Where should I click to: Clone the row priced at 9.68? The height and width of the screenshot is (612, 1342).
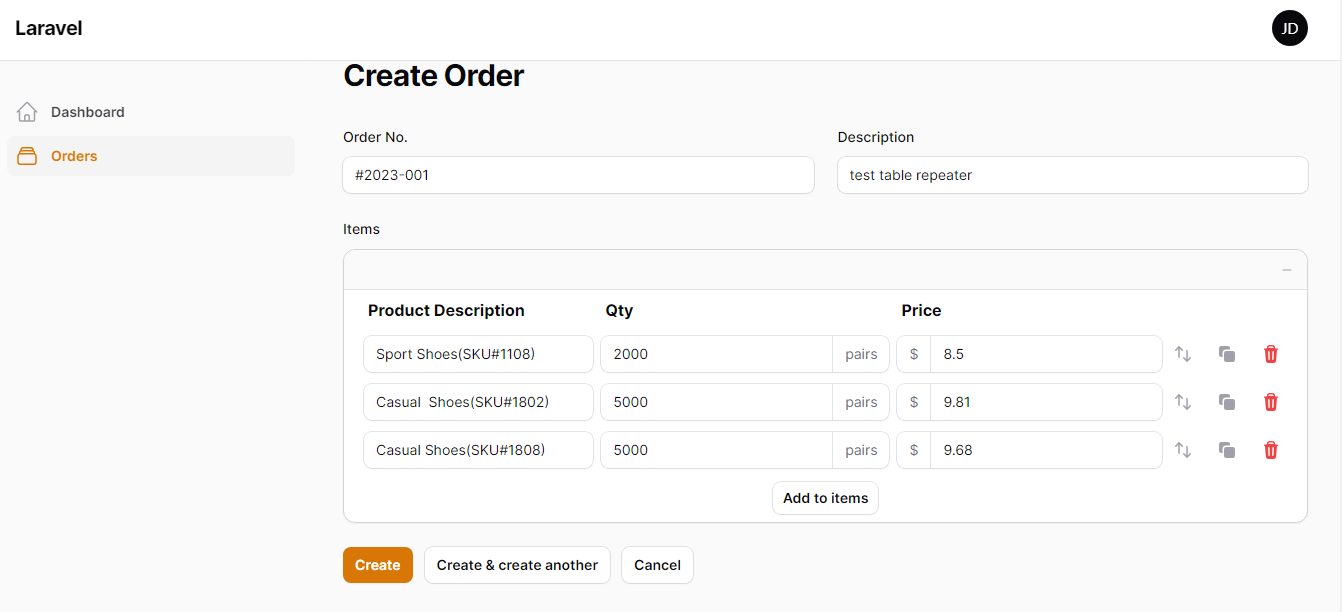[1227, 450]
